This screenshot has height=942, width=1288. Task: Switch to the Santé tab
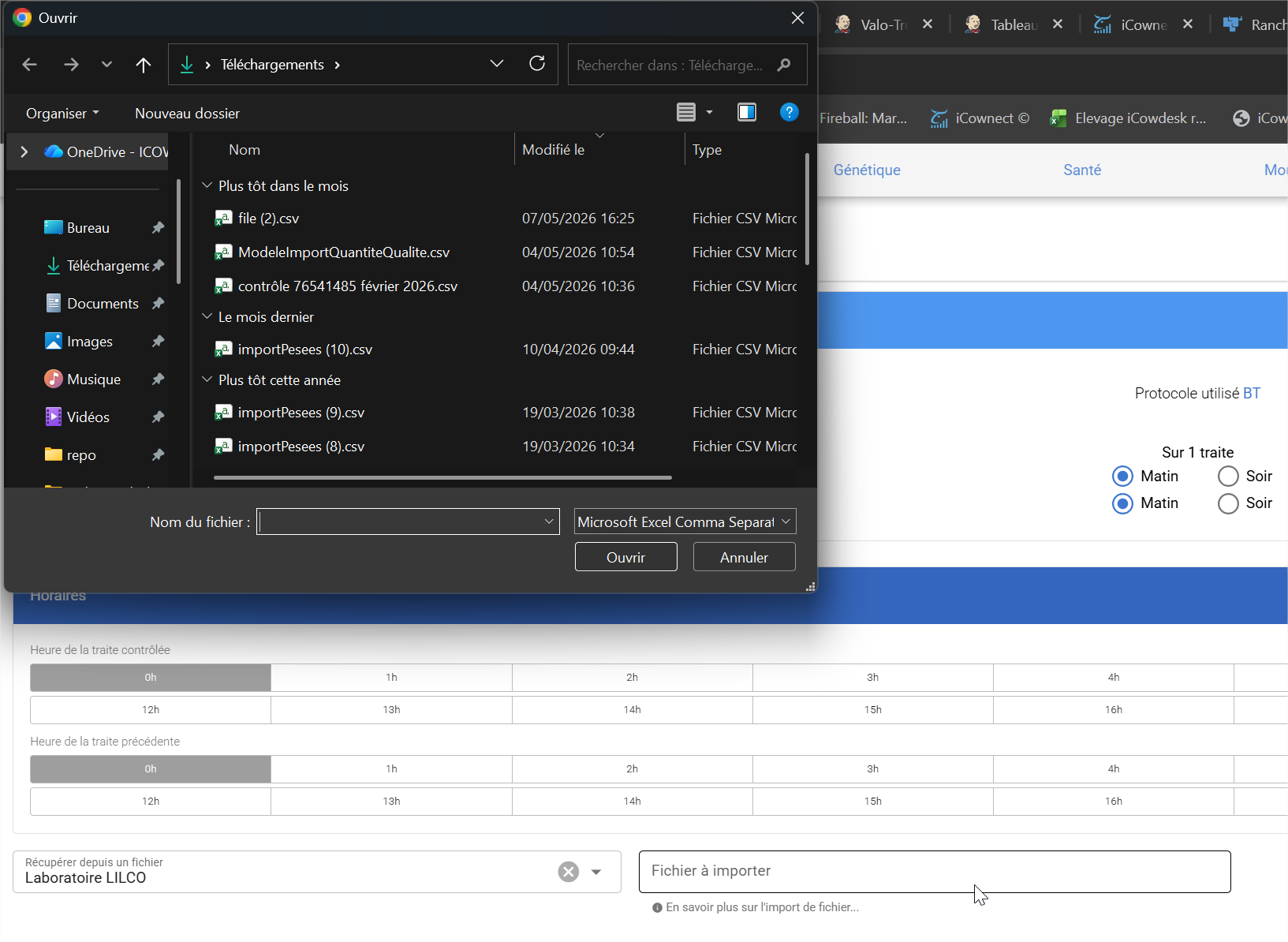(1082, 170)
